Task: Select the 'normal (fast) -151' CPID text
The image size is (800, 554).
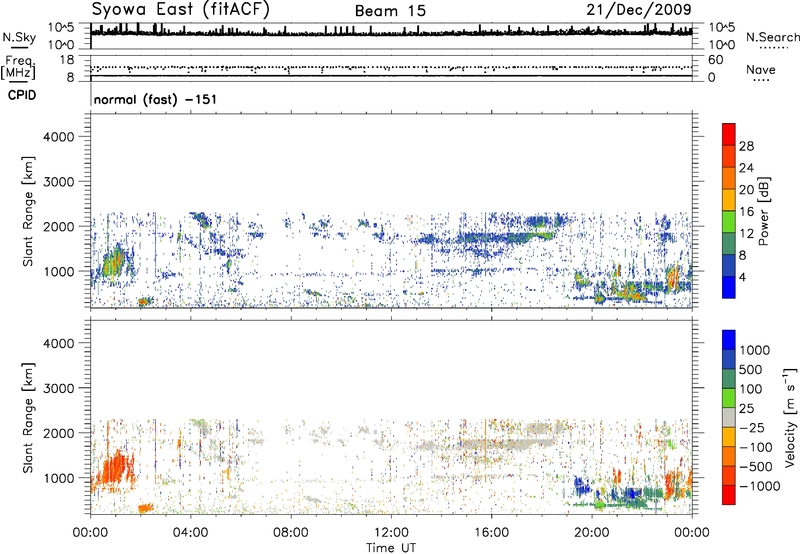Action: pyautogui.click(x=156, y=99)
